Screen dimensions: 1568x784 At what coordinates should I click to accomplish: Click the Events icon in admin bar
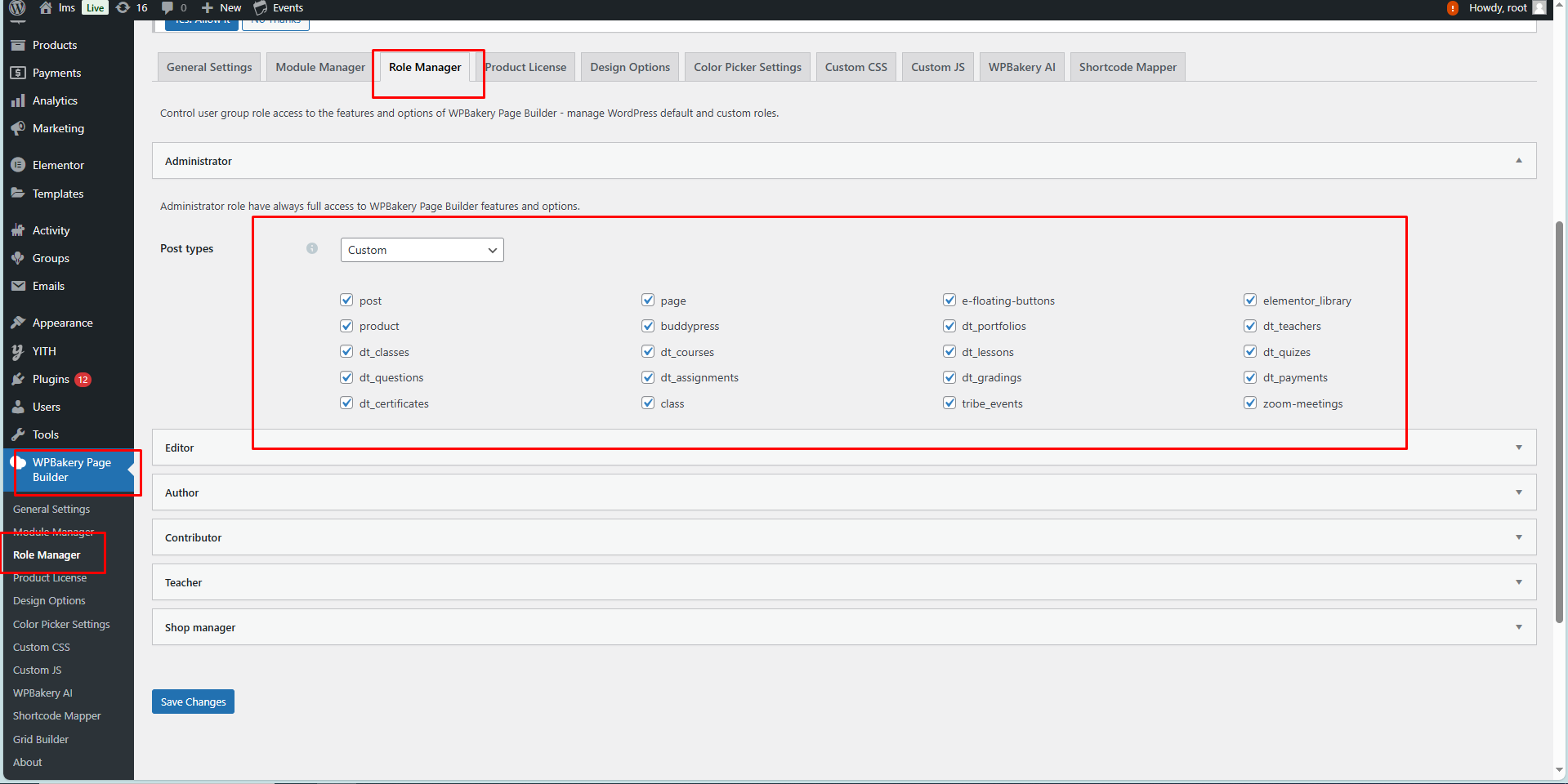pyautogui.click(x=261, y=7)
